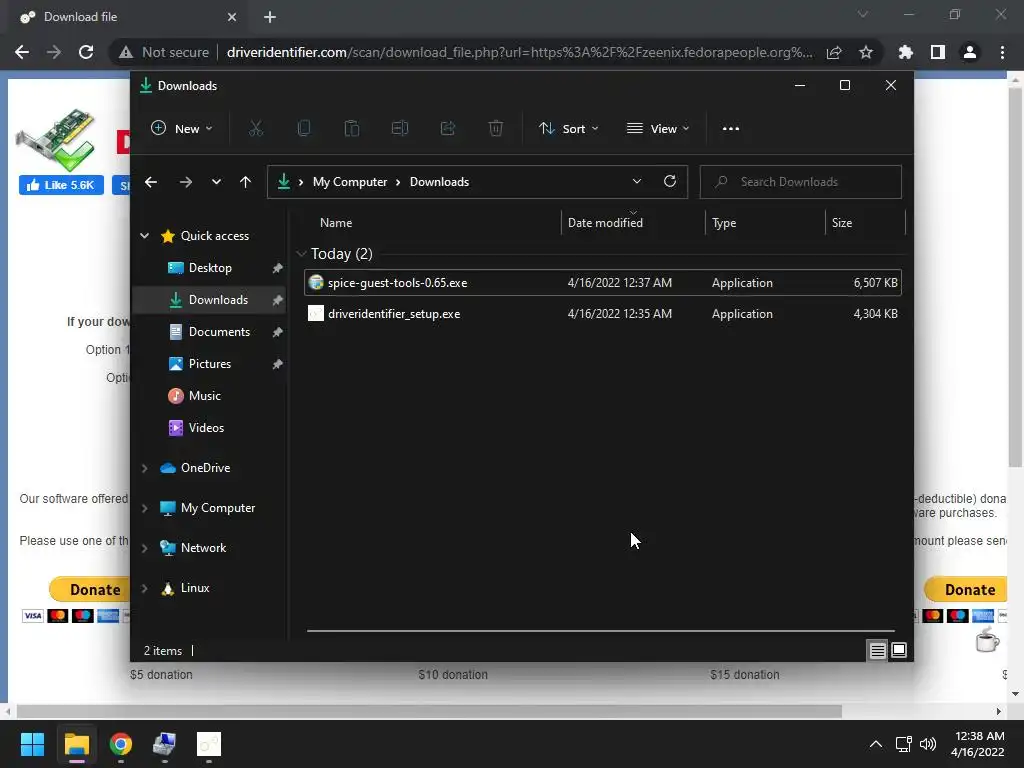1024x768 pixels.
Task: Expand the Network tree node
Action: 144,548
